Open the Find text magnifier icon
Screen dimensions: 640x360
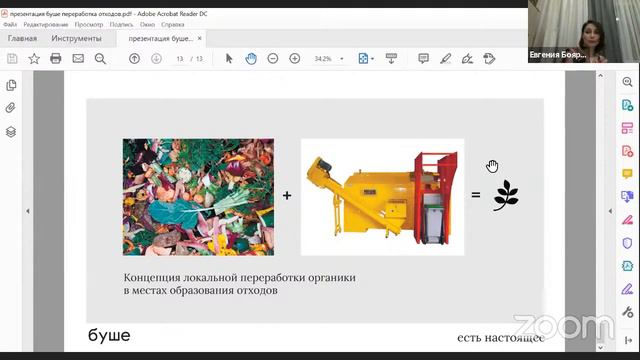(x=100, y=59)
